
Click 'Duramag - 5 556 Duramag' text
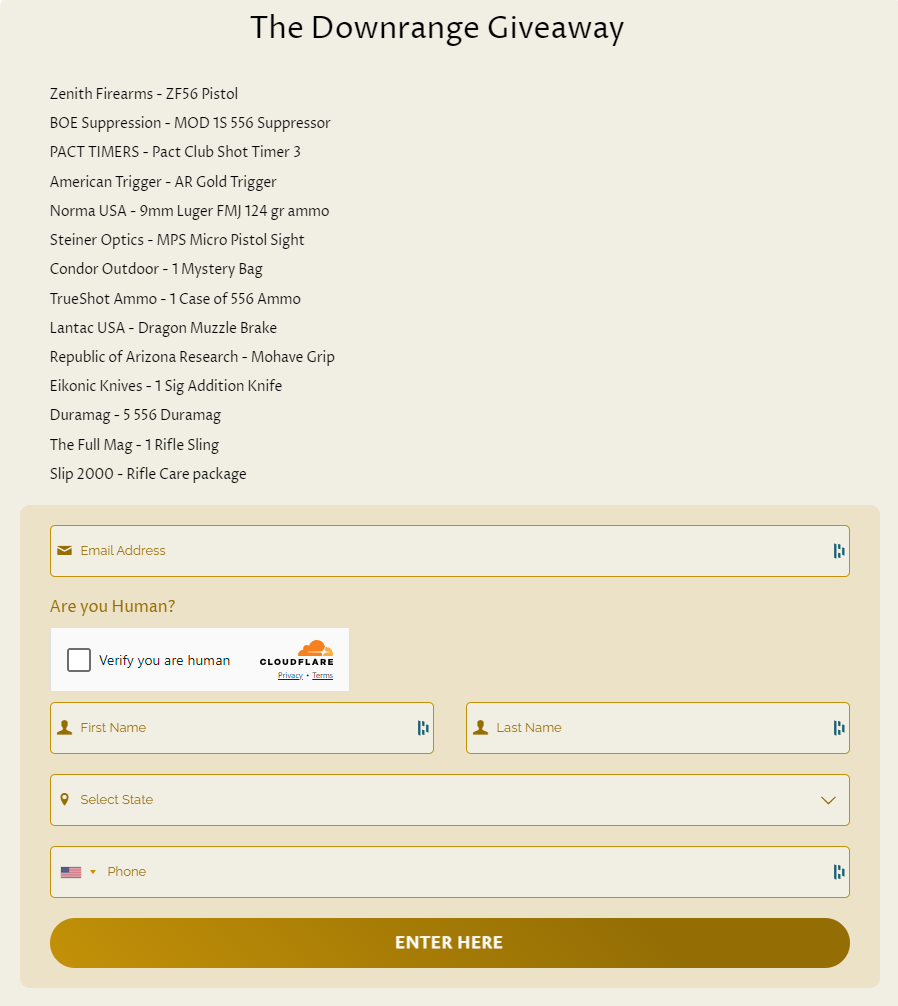pyautogui.click(x=135, y=415)
